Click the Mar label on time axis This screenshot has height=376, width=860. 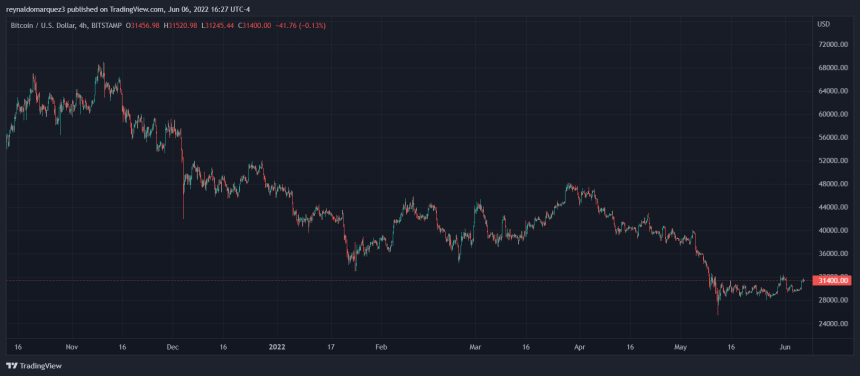[x=476, y=347]
